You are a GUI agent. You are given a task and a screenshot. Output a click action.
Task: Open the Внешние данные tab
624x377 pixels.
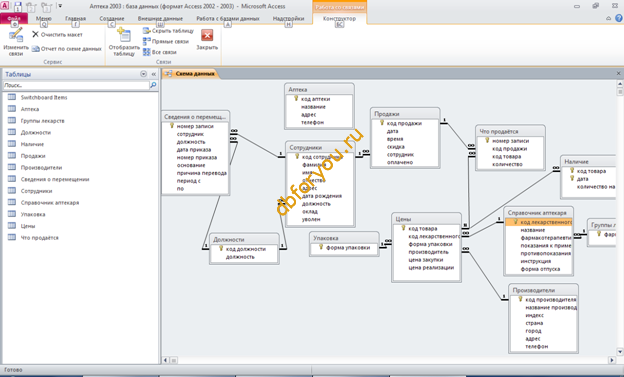click(160, 18)
